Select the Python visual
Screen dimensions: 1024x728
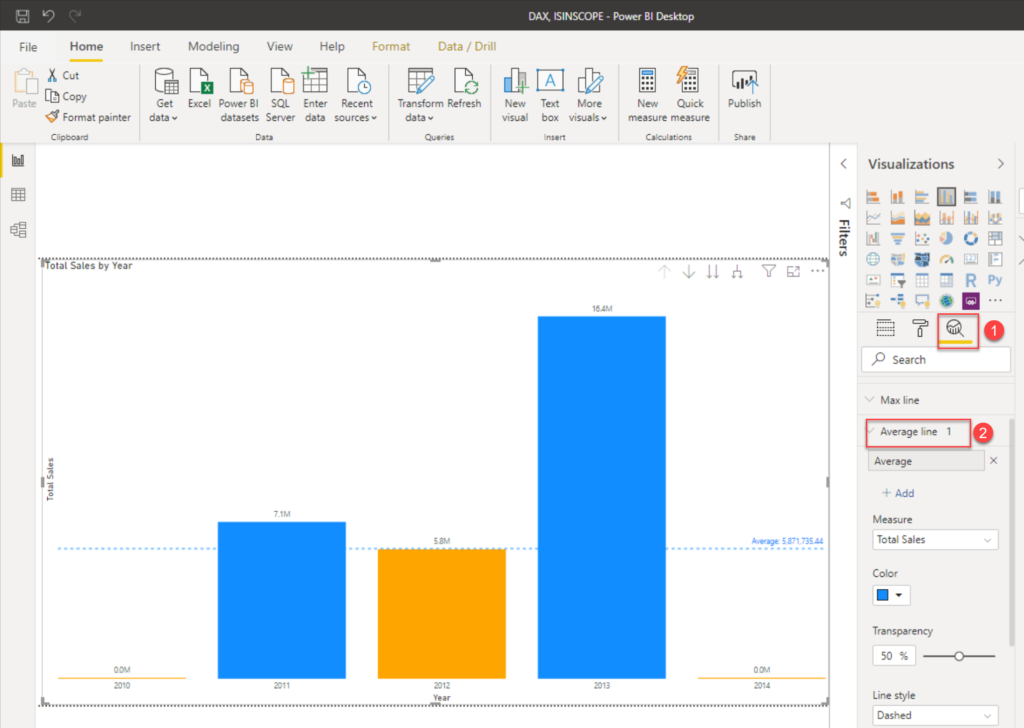pyautogui.click(x=995, y=280)
